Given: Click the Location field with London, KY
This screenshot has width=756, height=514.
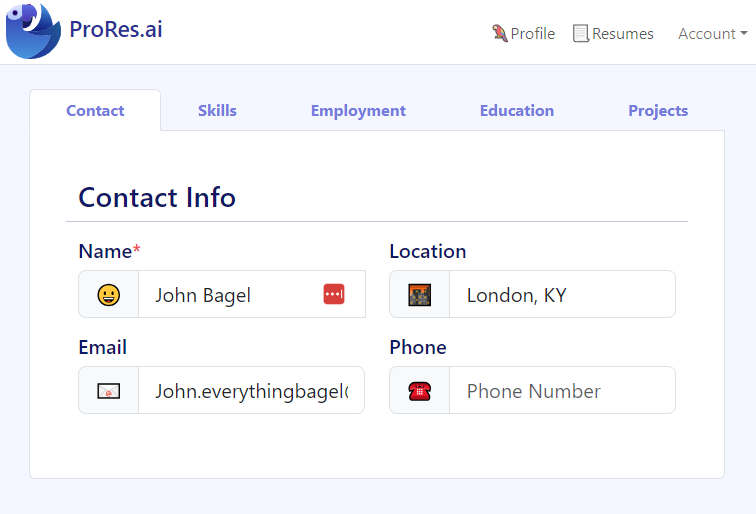Looking at the screenshot, I should click(x=562, y=295).
